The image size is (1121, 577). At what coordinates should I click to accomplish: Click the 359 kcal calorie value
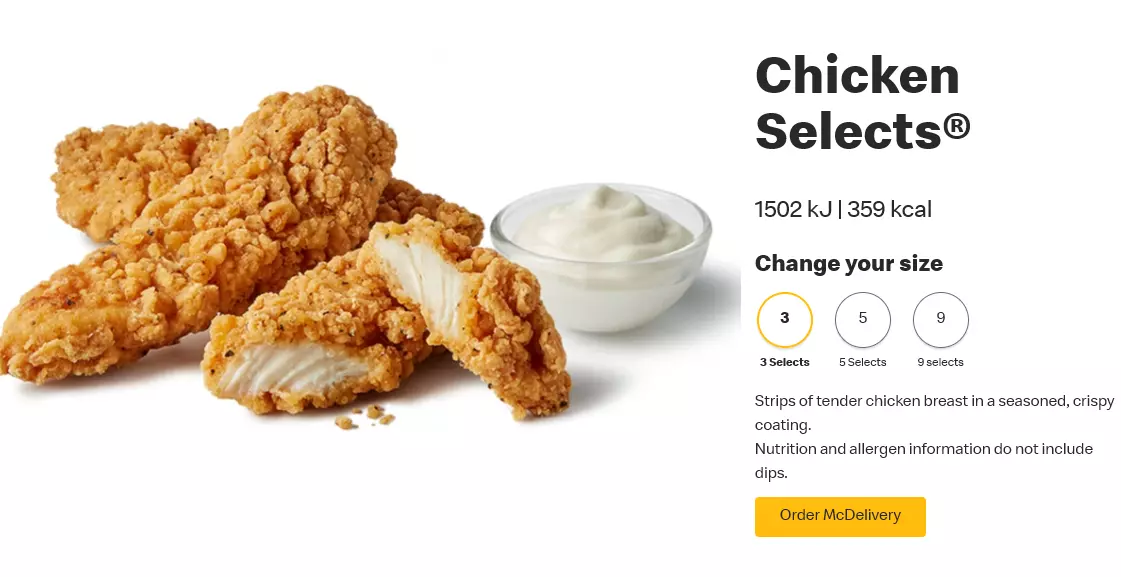[x=889, y=209]
